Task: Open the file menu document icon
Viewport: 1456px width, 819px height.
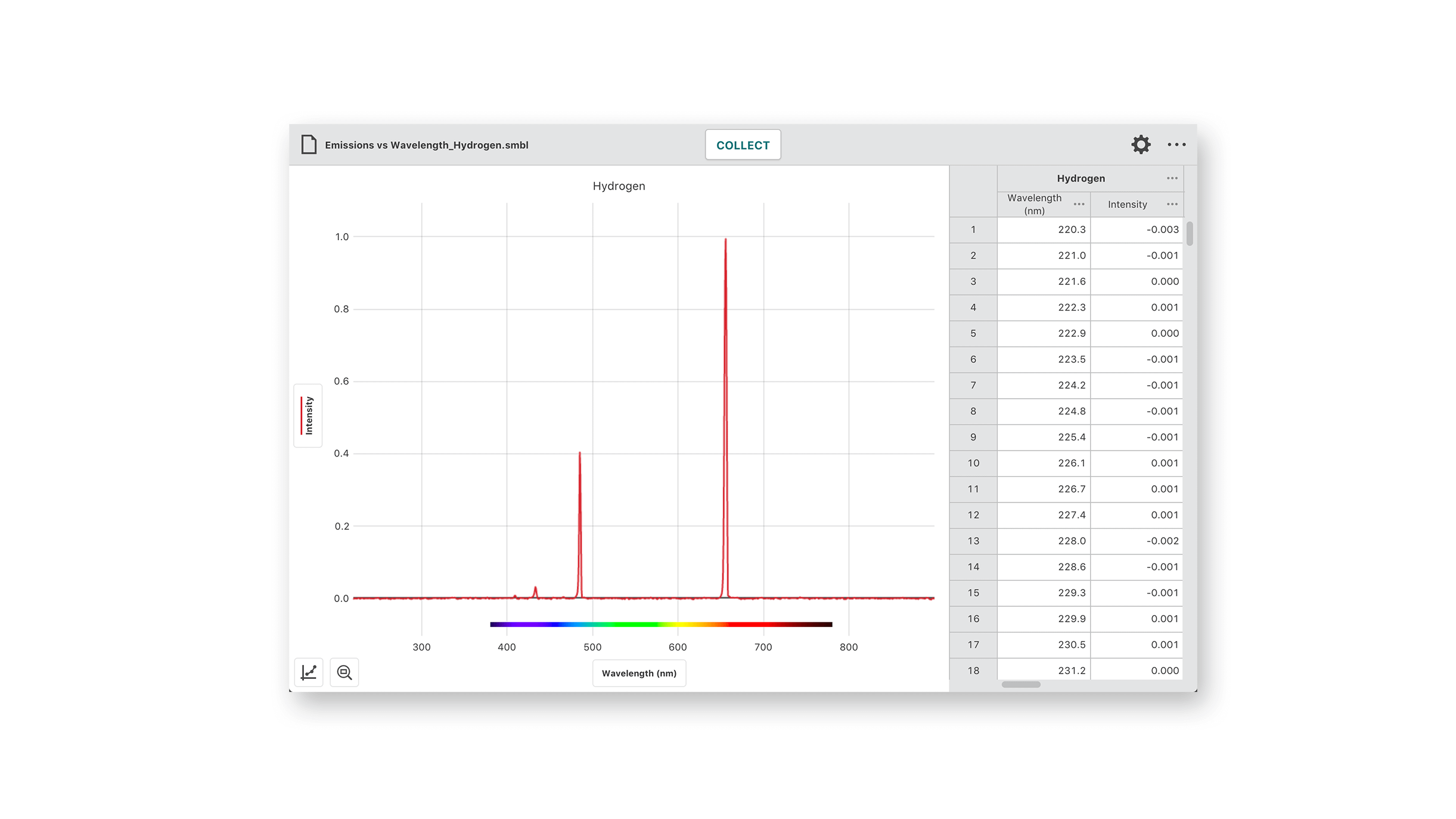Action: point(309,145)
